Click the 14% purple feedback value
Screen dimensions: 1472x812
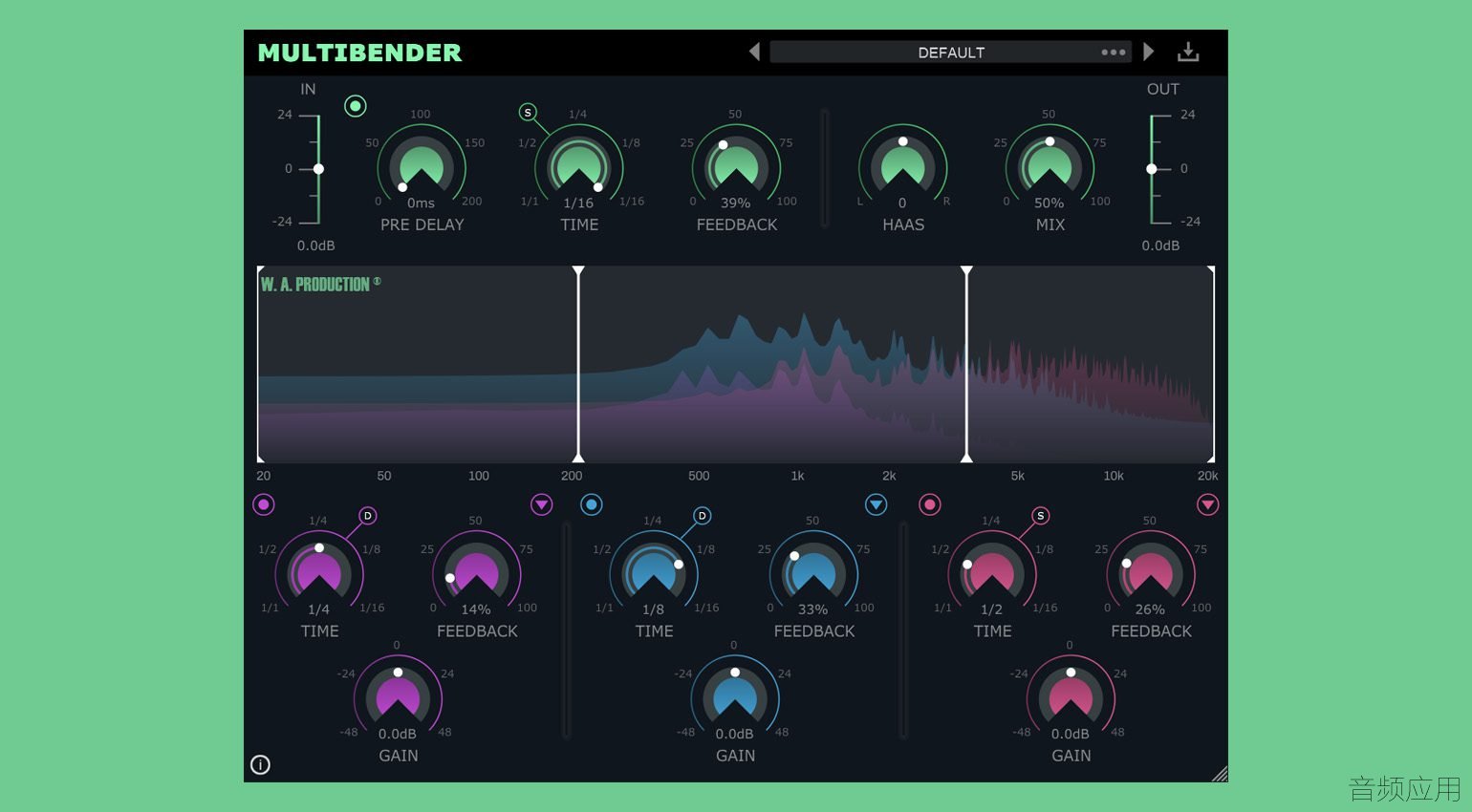(x=476, y=609)
